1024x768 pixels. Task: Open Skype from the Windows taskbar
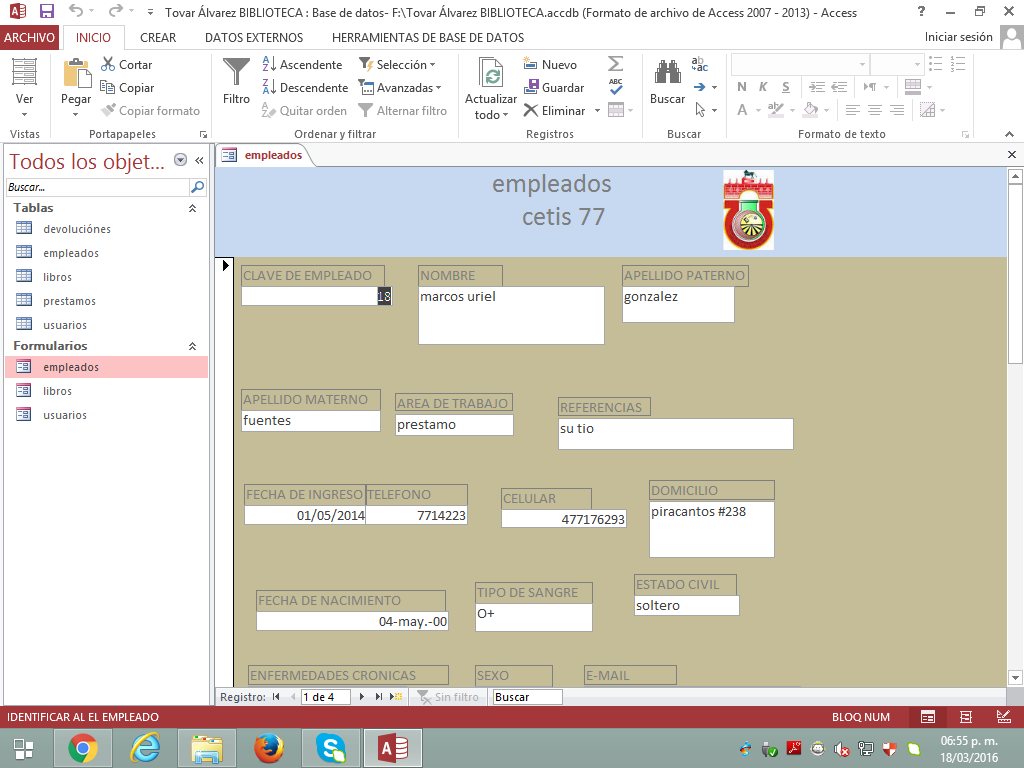click(x=331, y=747)
